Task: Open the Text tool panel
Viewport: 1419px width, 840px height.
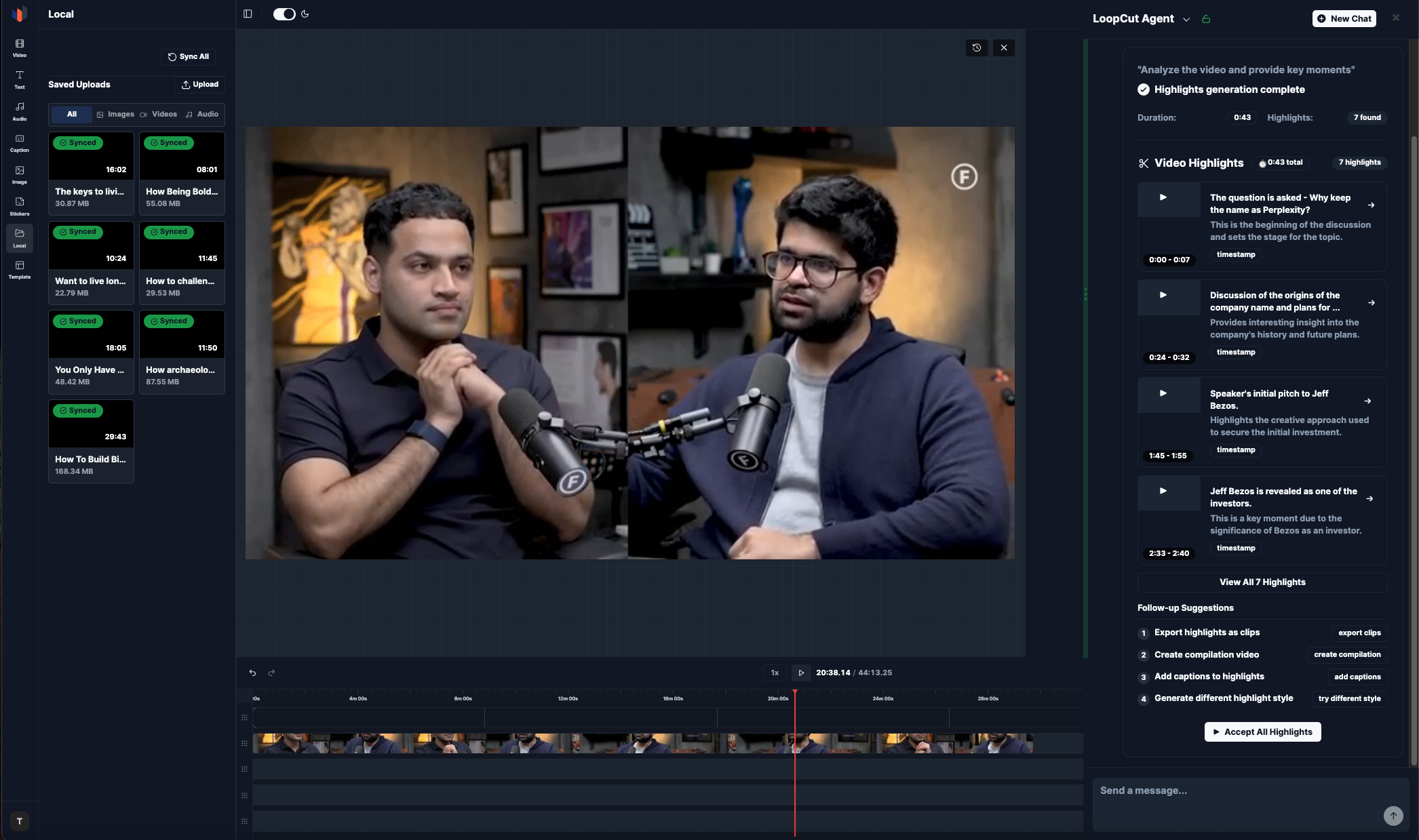Action: 20,79
